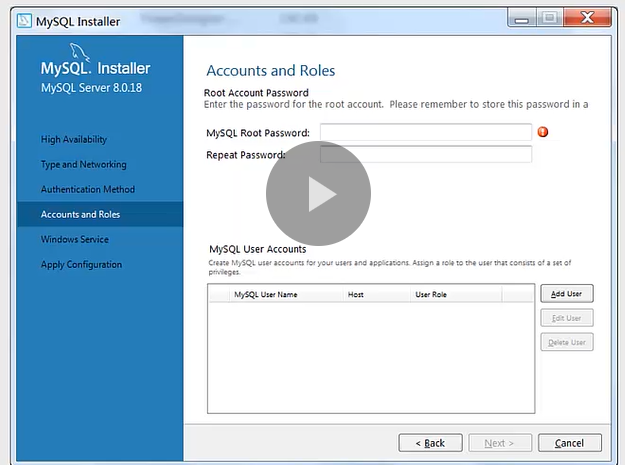Go back with the Back button
The width and height of the screenshot is (625, 465).
tap(430, 443)
